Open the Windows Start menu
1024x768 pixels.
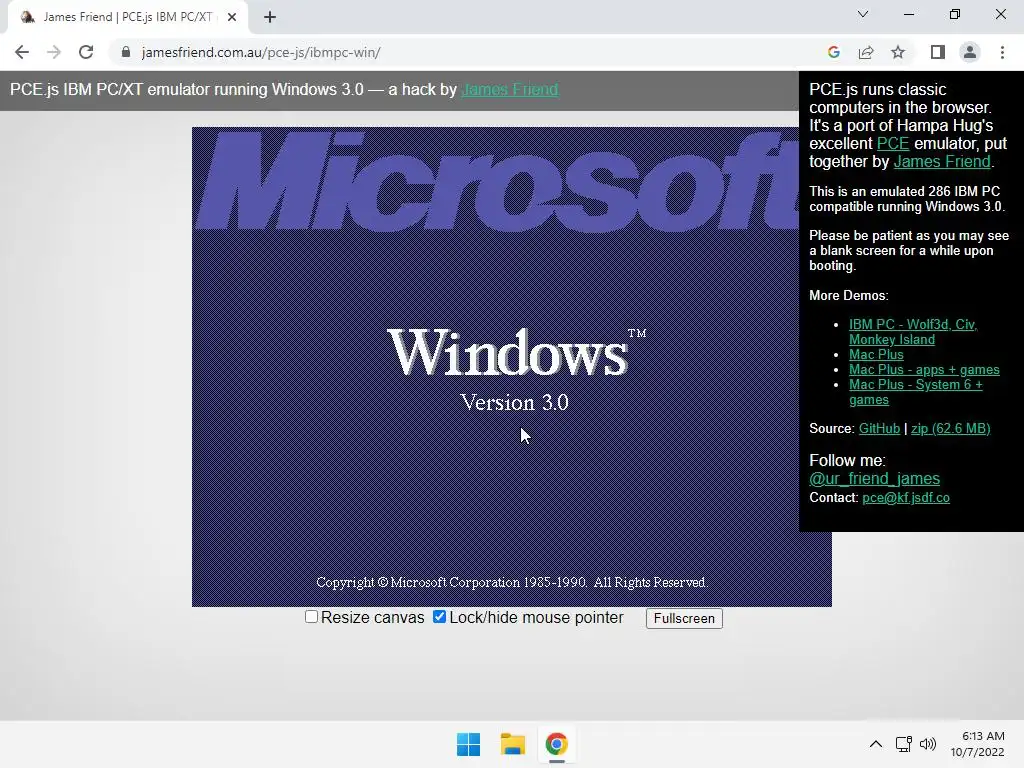pos(468,744)
